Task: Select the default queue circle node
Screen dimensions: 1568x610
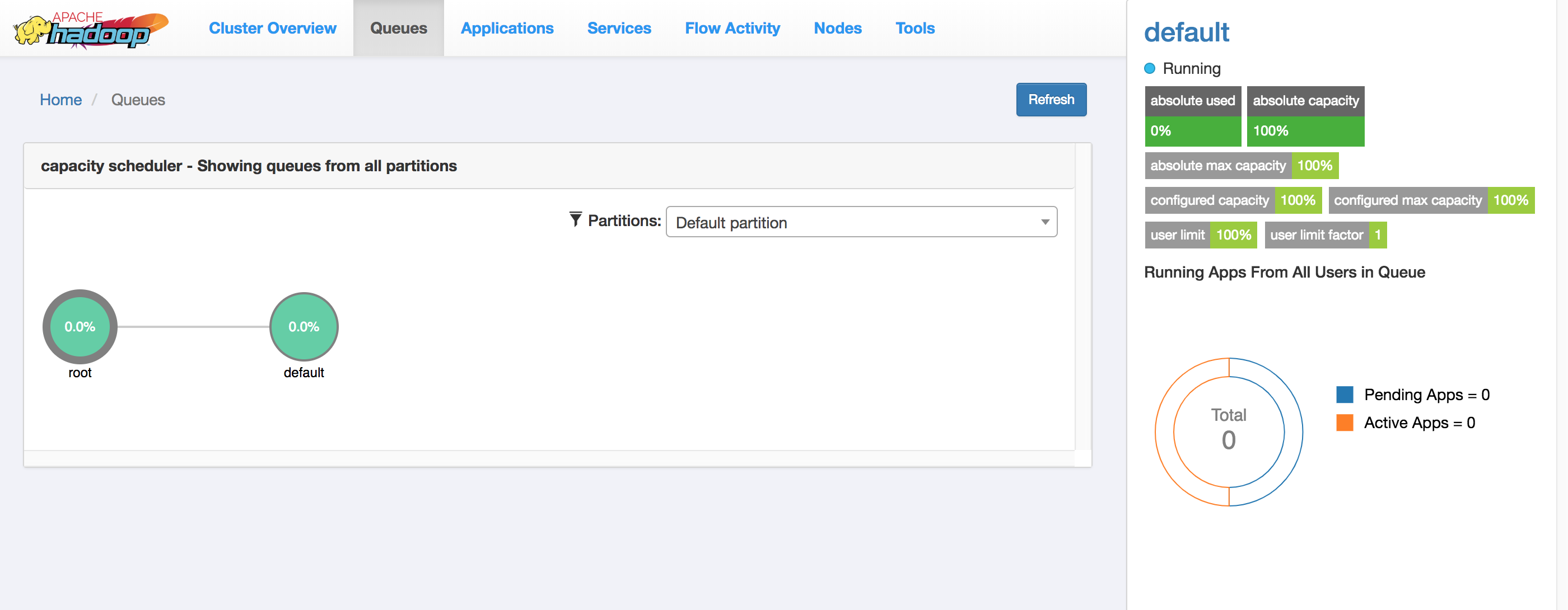Action: pos(303,327)
